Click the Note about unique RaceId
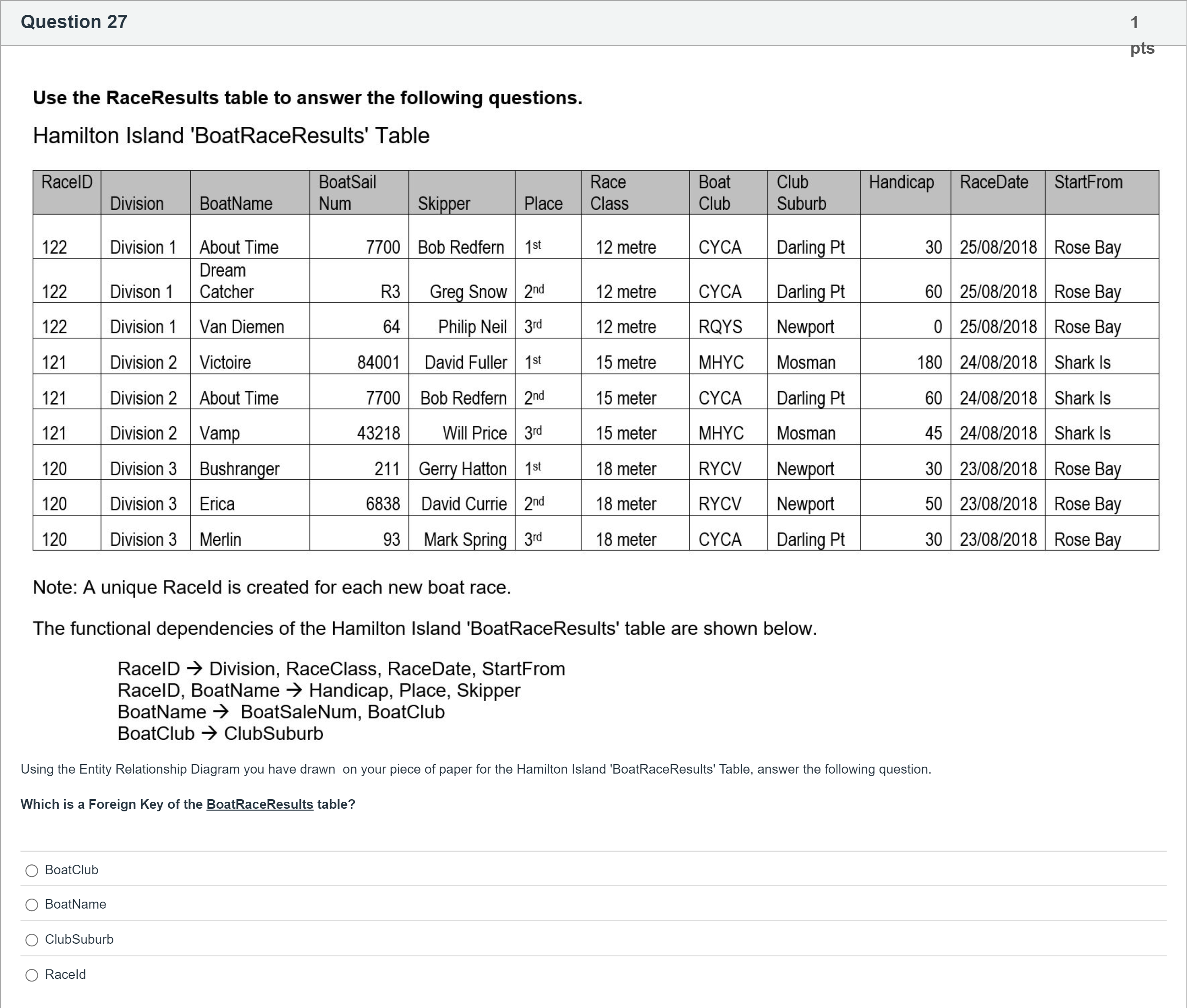 pyautogui.click(x=271, y=587)
